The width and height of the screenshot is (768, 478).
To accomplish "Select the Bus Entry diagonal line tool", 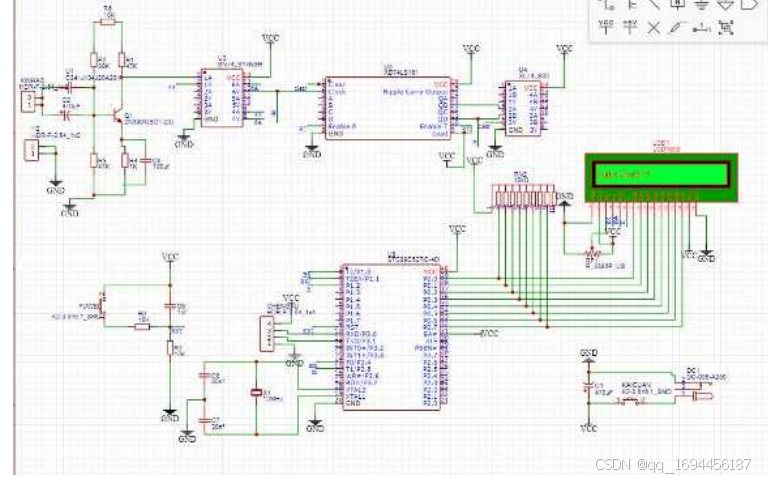I will (x=654, y=4).
